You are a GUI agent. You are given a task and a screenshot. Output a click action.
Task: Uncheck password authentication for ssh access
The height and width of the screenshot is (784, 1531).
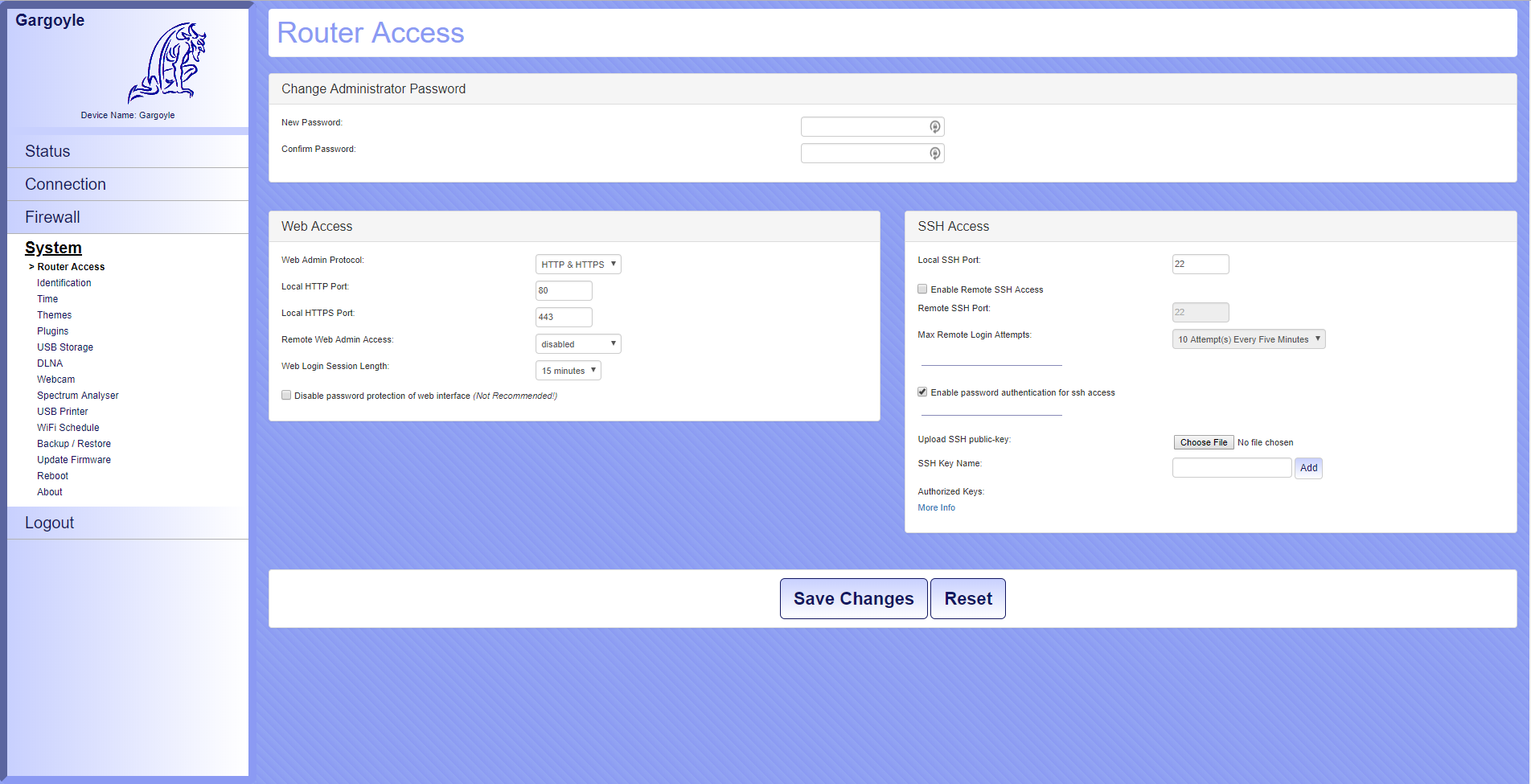922,392
